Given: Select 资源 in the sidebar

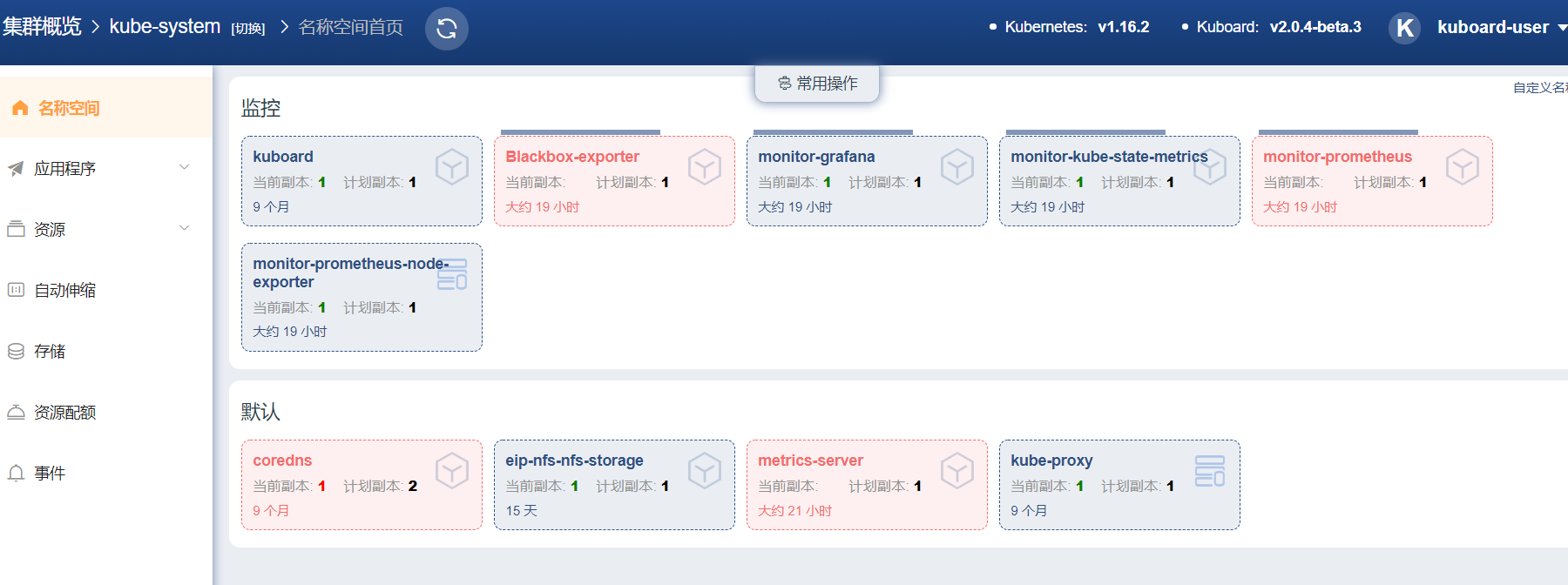Looking at the screenshot, I should [x=105, y=229].
